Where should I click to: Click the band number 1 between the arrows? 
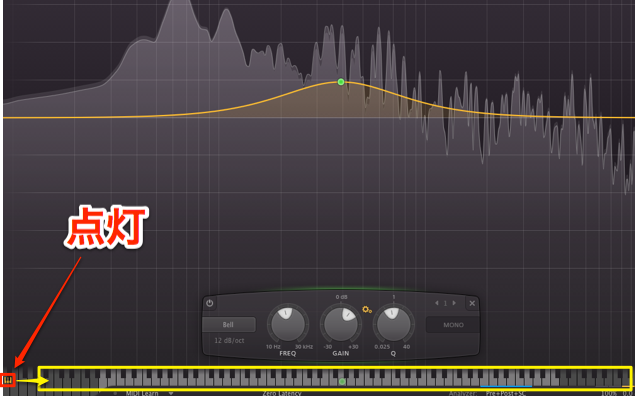445,303
